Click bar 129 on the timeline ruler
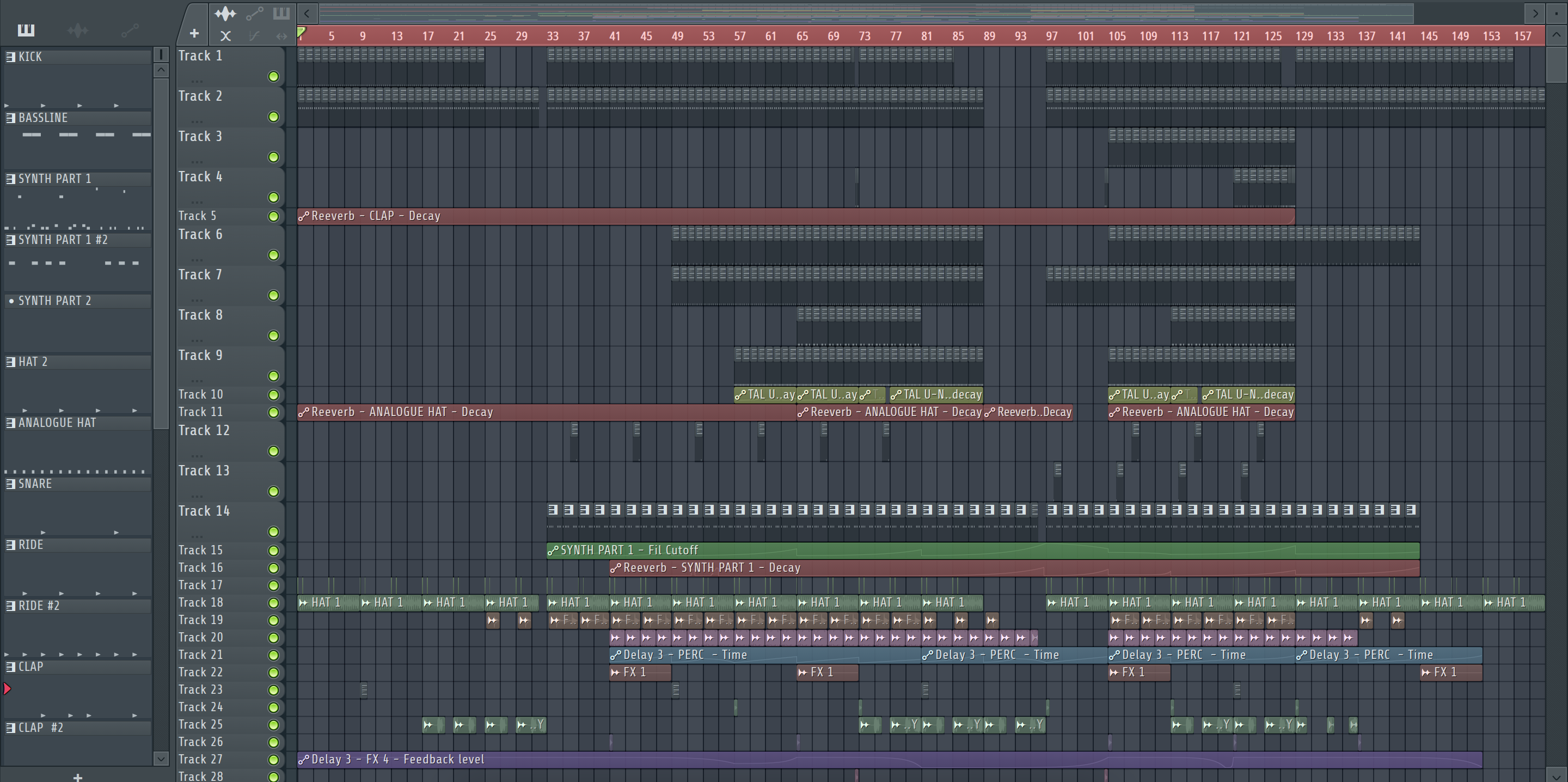Image resolution: width=1568 pixels, height=782 pixels. point(1304,36)
